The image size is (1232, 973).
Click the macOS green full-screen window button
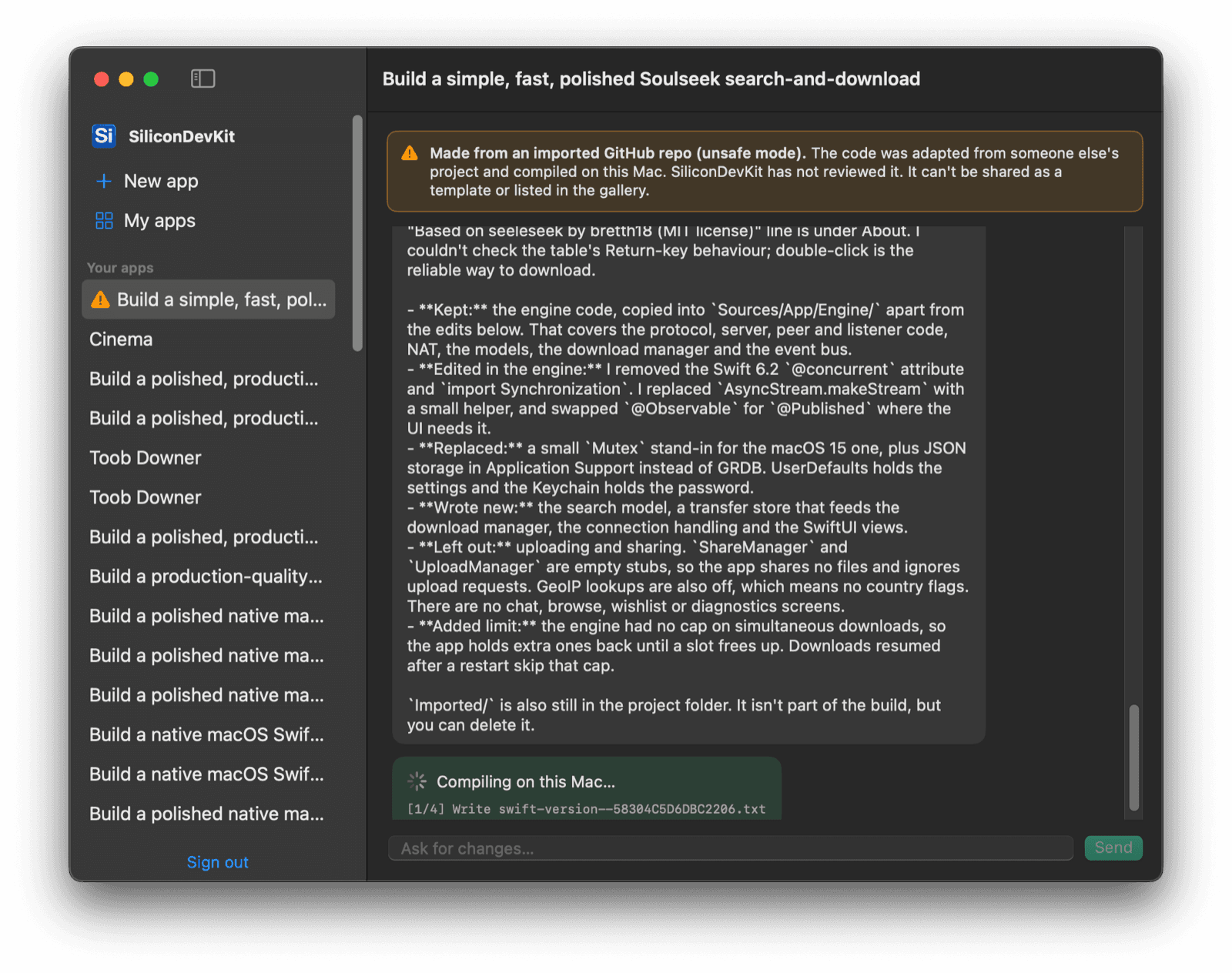click(151, 79)
